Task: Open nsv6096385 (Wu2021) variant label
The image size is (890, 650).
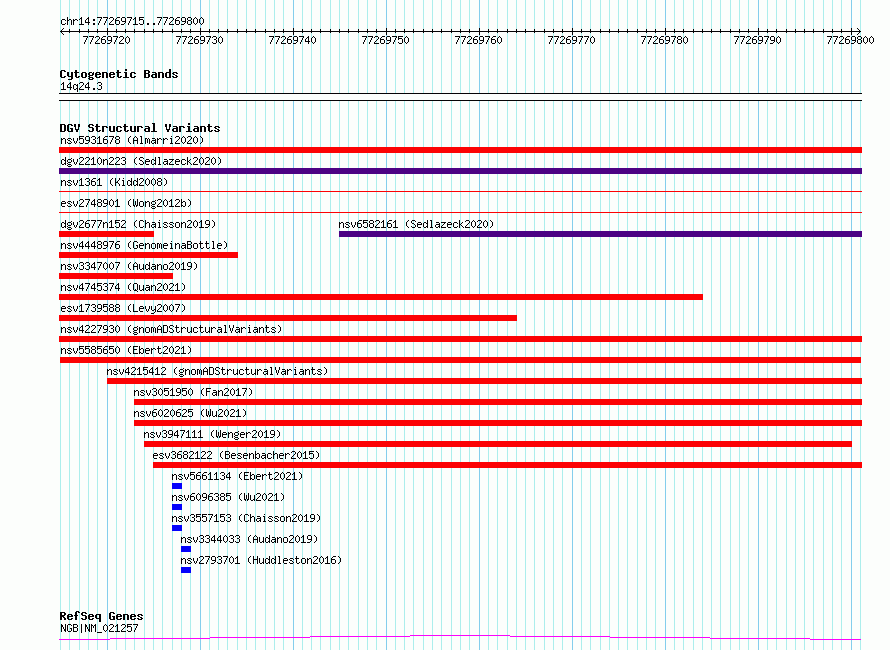Action: (228, 497)
